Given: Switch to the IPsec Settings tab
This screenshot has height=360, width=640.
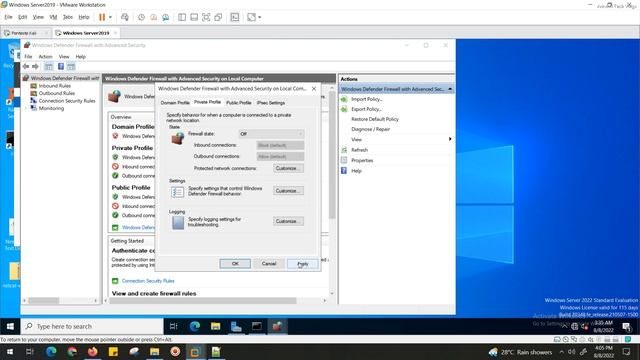Looking at the screenshot, I should tap(271, 103).
